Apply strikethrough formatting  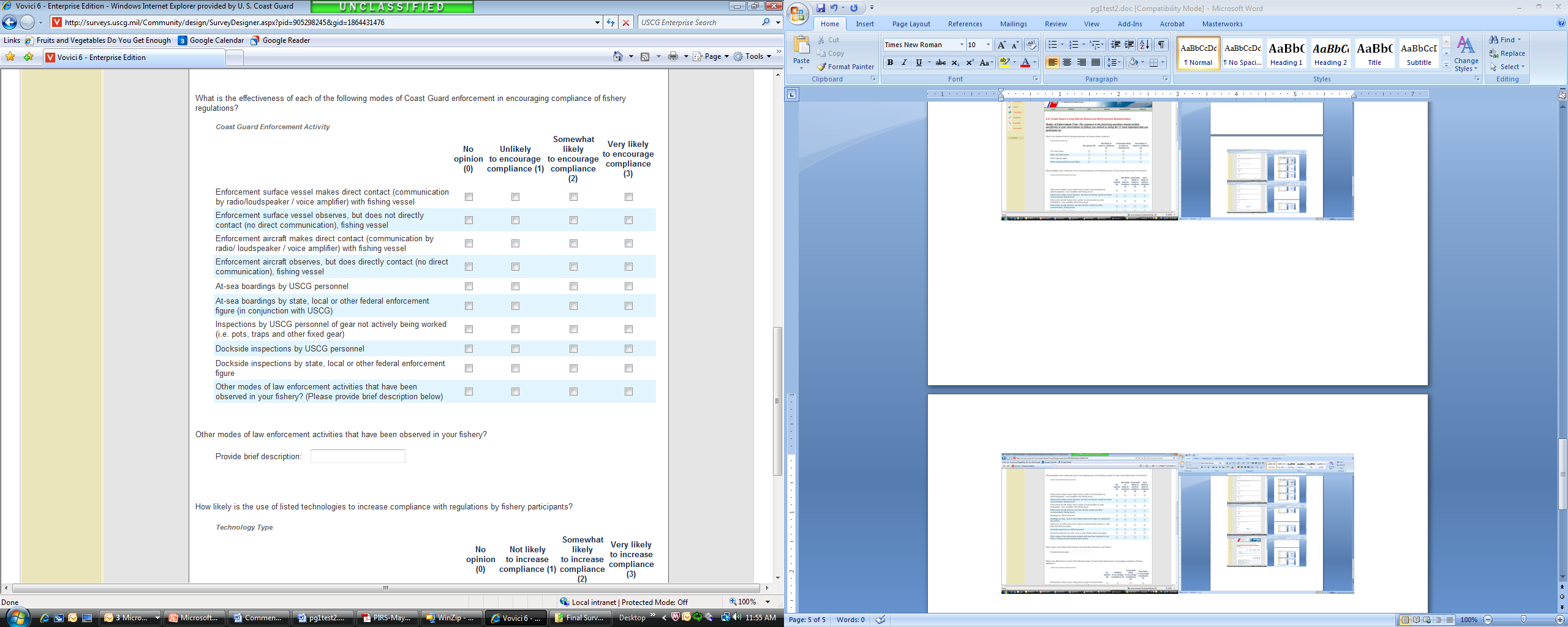pyautogui.click(x=940, y=62)
